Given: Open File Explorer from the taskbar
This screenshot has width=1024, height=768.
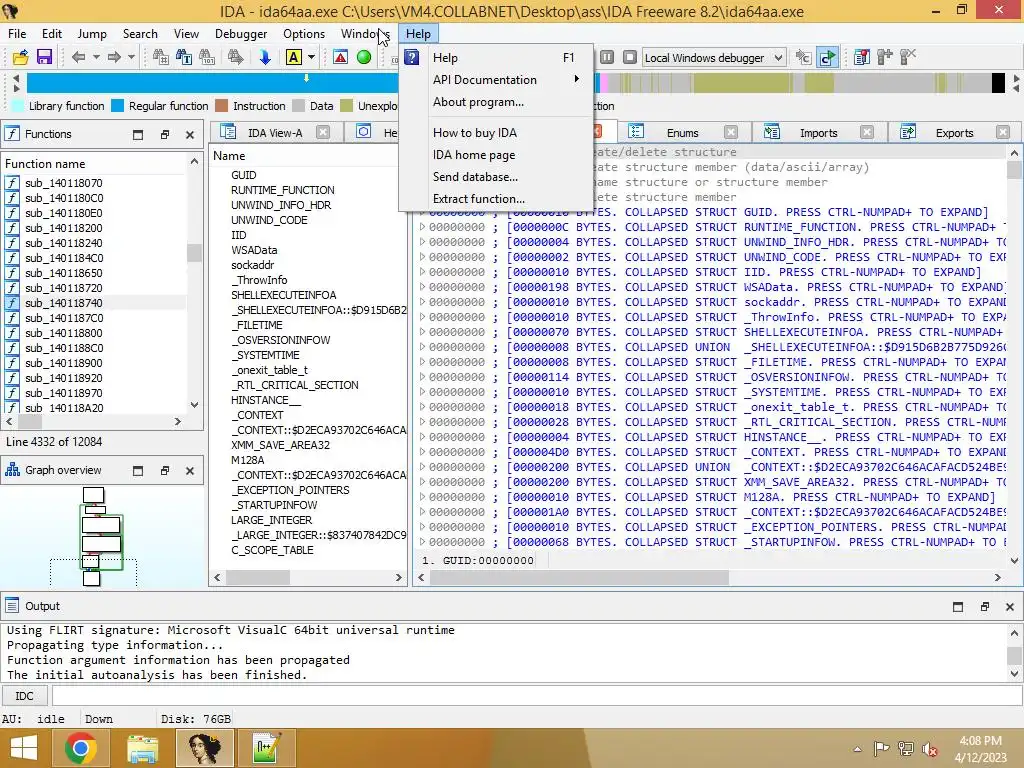Looking at the screenshot, I should [x=142, y=748].
